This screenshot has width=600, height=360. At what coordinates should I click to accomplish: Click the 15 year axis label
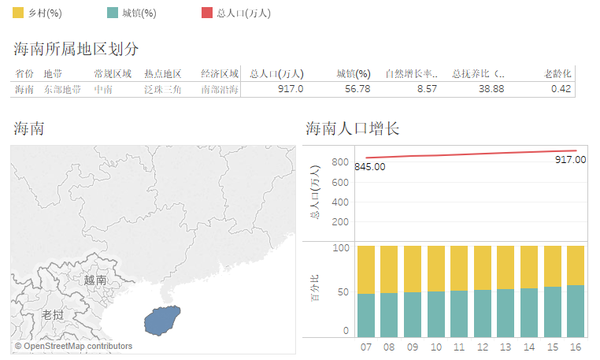[x=553, y=347]
